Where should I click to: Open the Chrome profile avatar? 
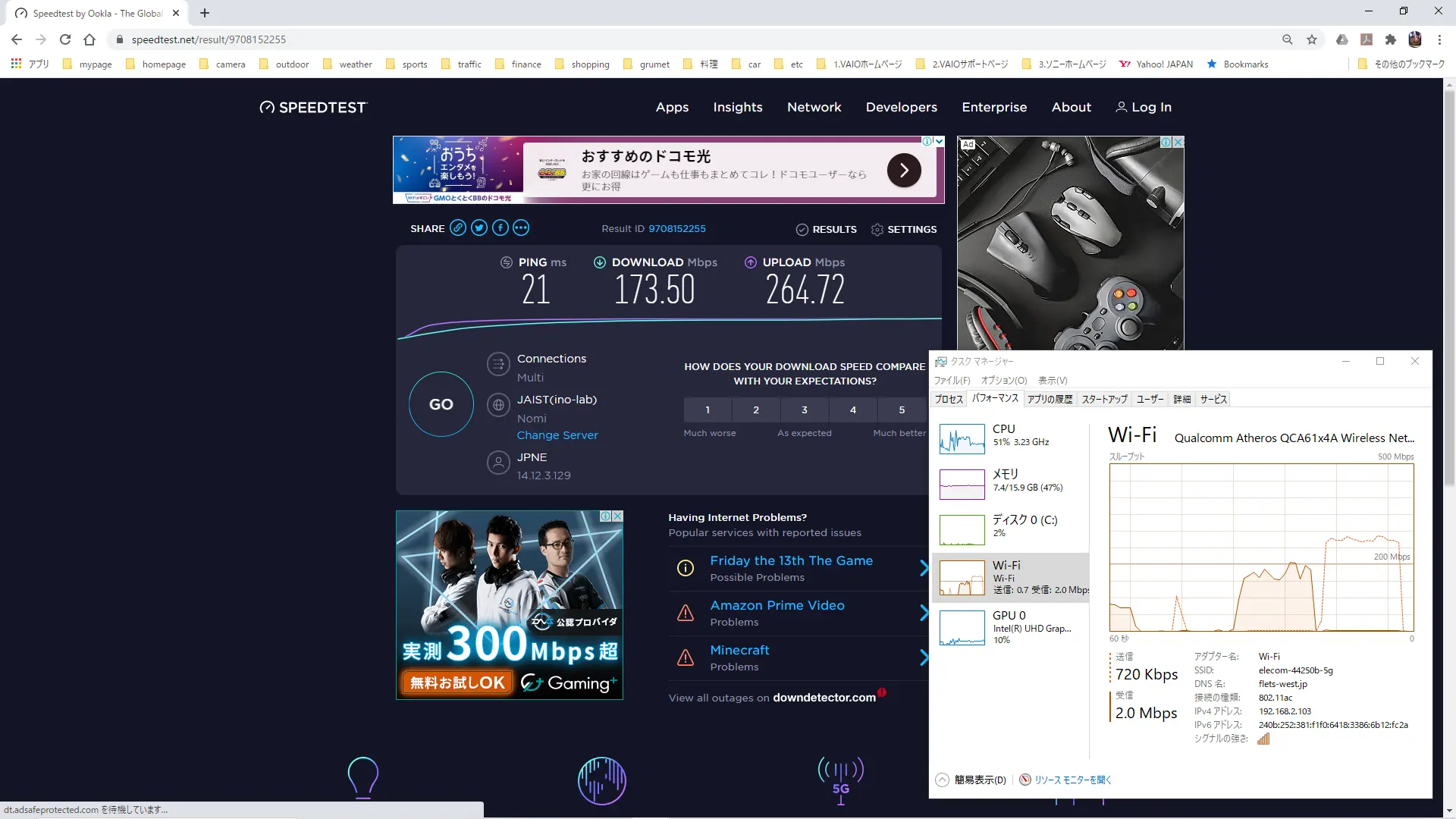tap(1415, 39)
